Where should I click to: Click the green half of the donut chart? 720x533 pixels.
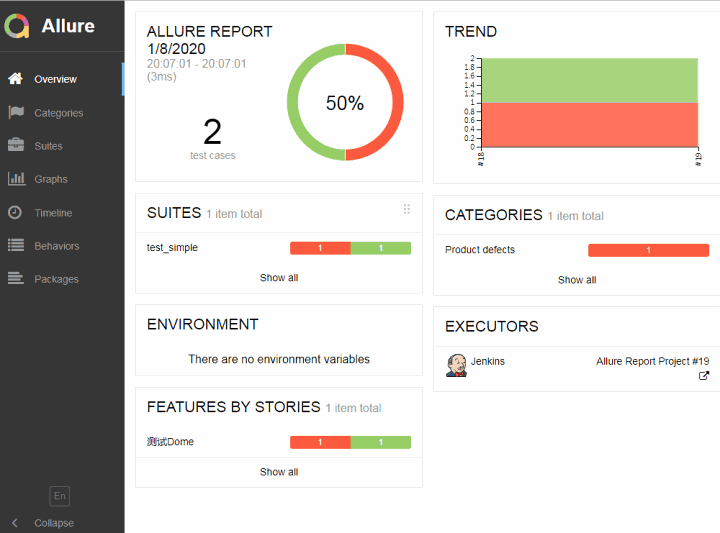(x=292, y=102)
